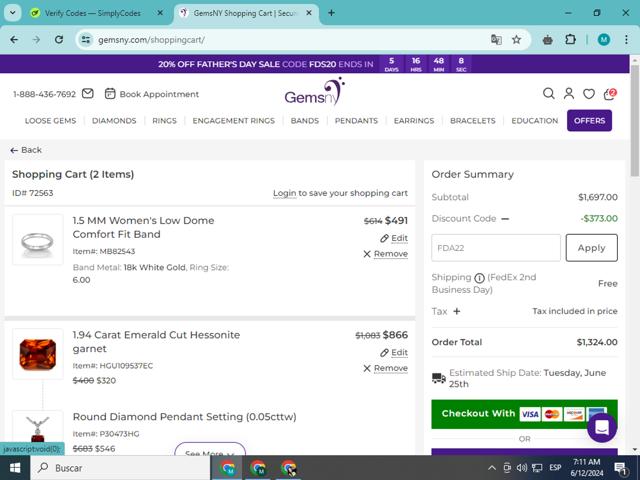Open the Bracelets menu
640x480 pixels.
click(x=473, y=121)
